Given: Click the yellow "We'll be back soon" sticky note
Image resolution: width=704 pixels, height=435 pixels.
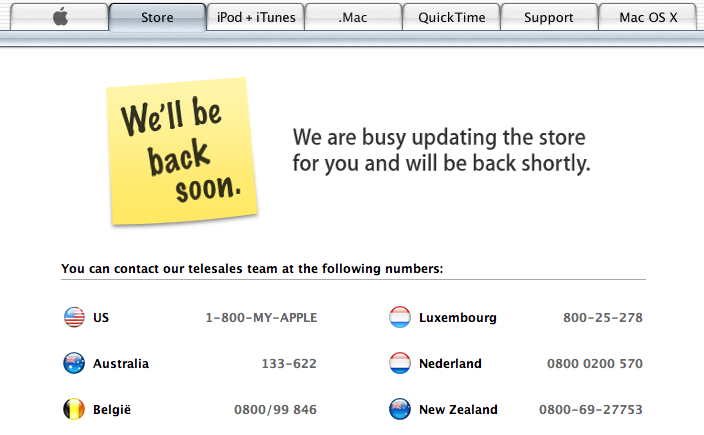Looking at the screenshot, I should point(182,151).
